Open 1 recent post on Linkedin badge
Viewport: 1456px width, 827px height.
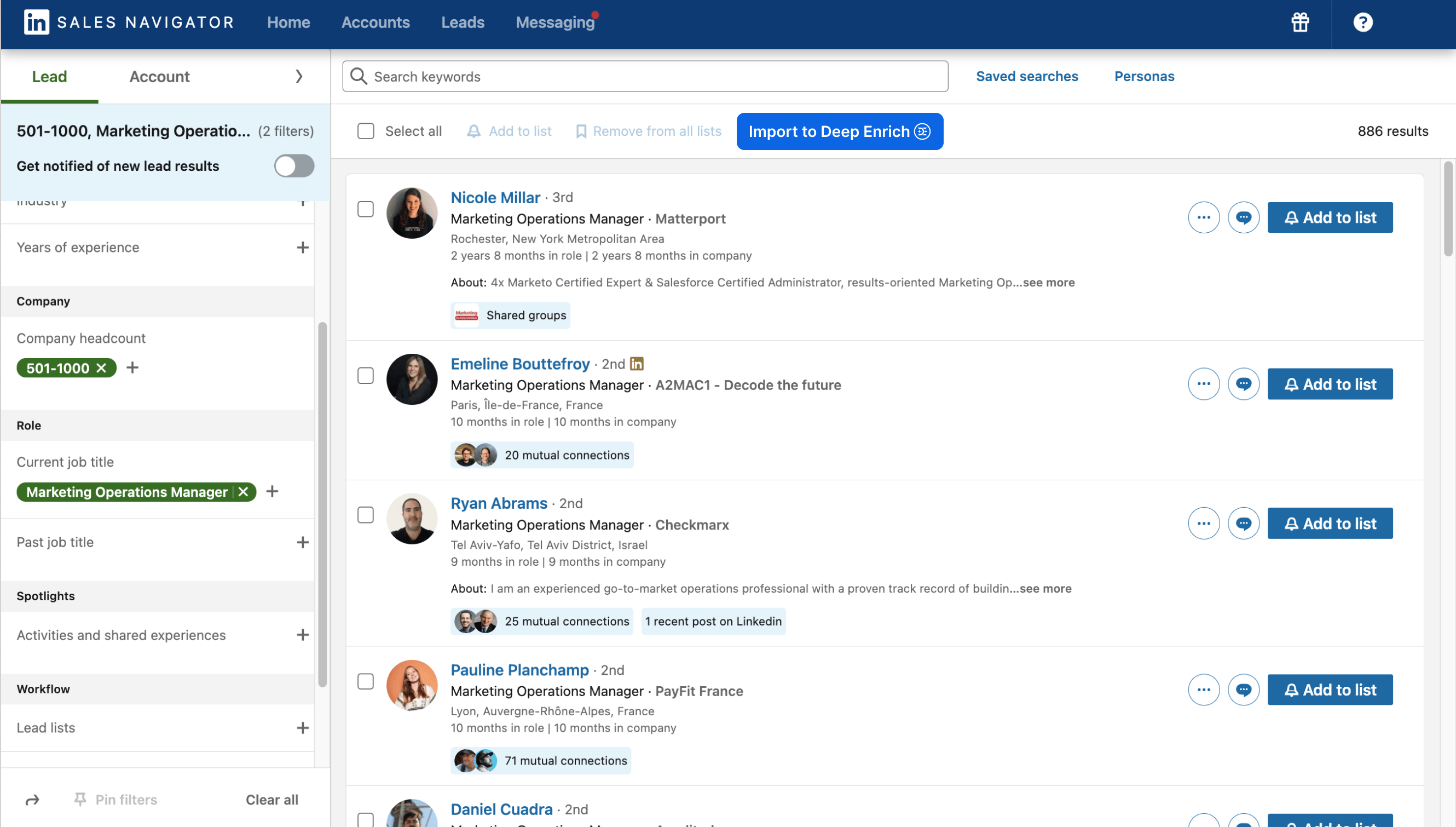click(x=713, y=622)
